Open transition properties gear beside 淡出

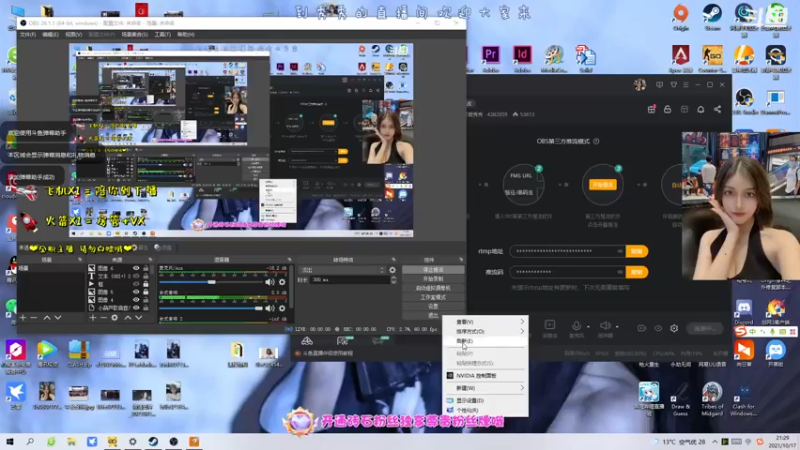[x=392, y=270]
